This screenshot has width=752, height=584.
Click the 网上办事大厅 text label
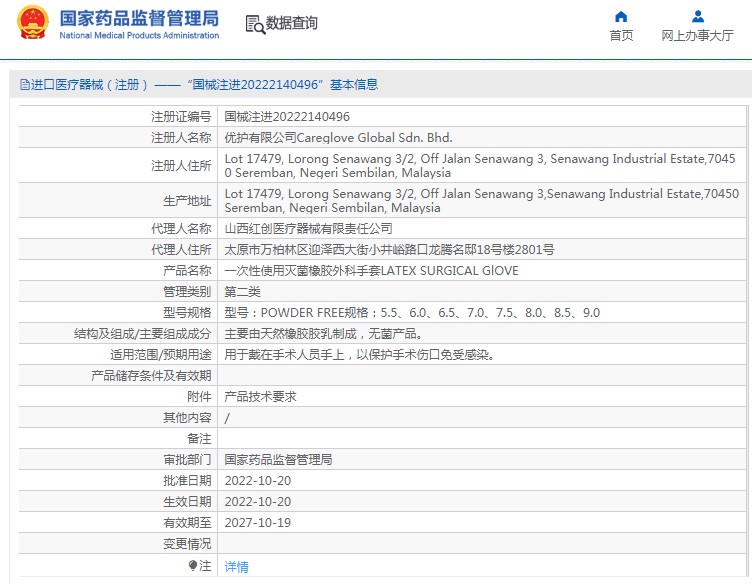pos(697,35)
